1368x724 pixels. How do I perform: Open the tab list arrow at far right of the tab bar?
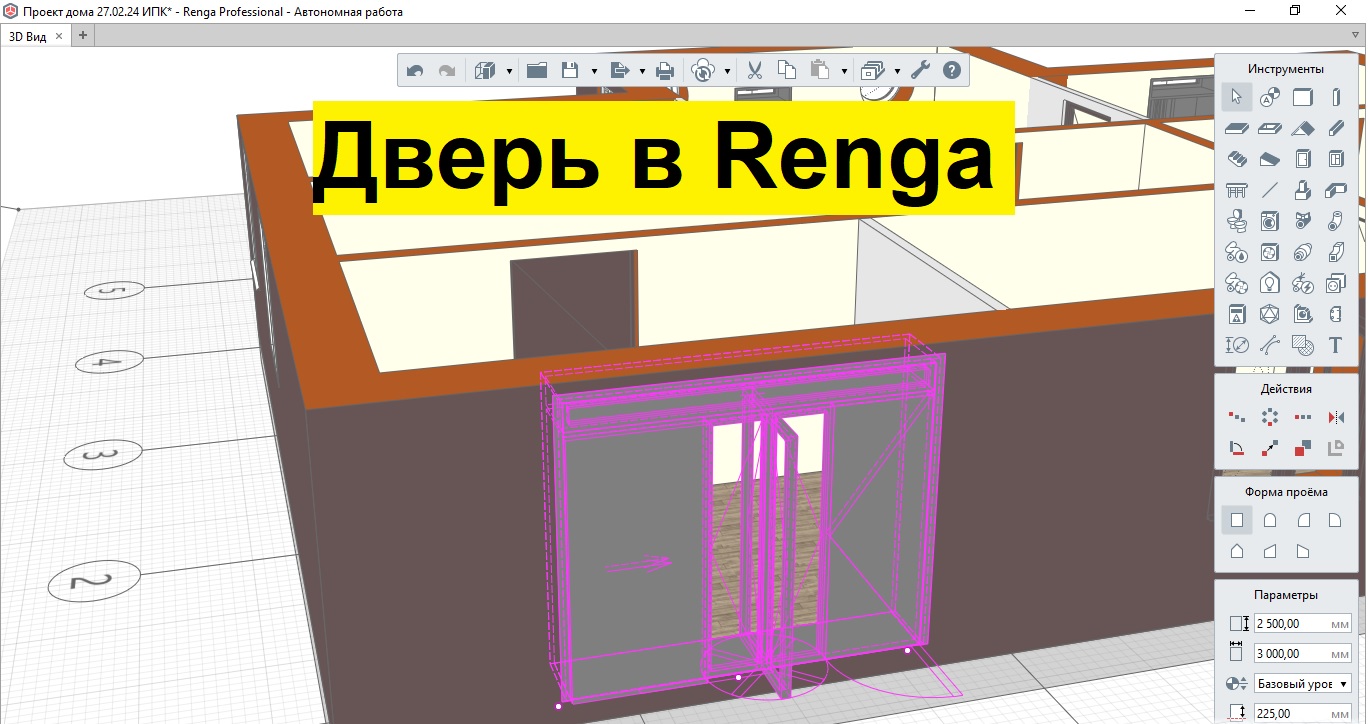(1355, 34)
